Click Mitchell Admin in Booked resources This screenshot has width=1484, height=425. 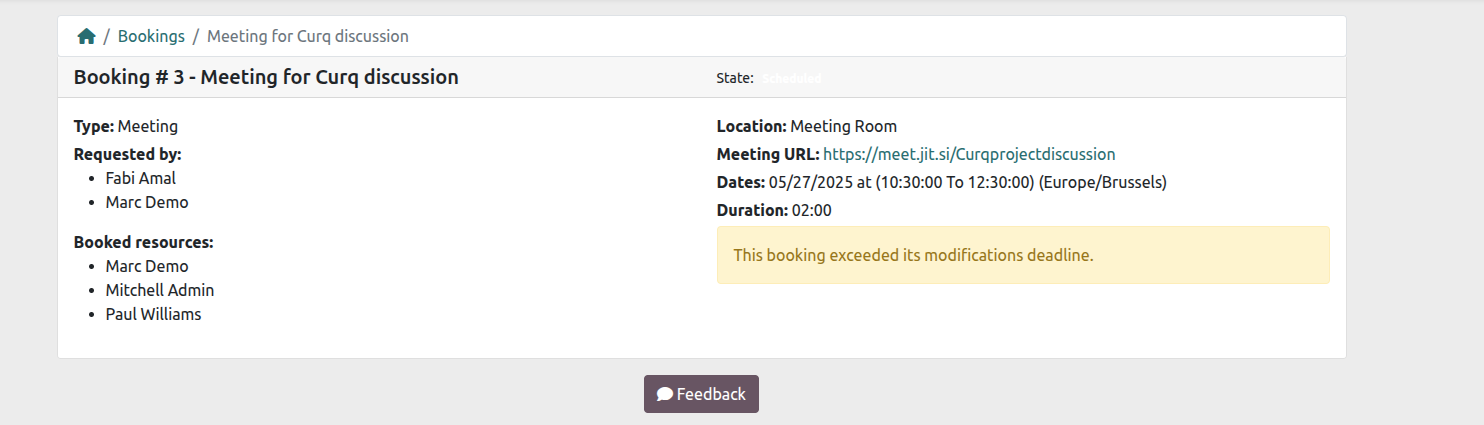pyautogui.click(x=159, y=290)
